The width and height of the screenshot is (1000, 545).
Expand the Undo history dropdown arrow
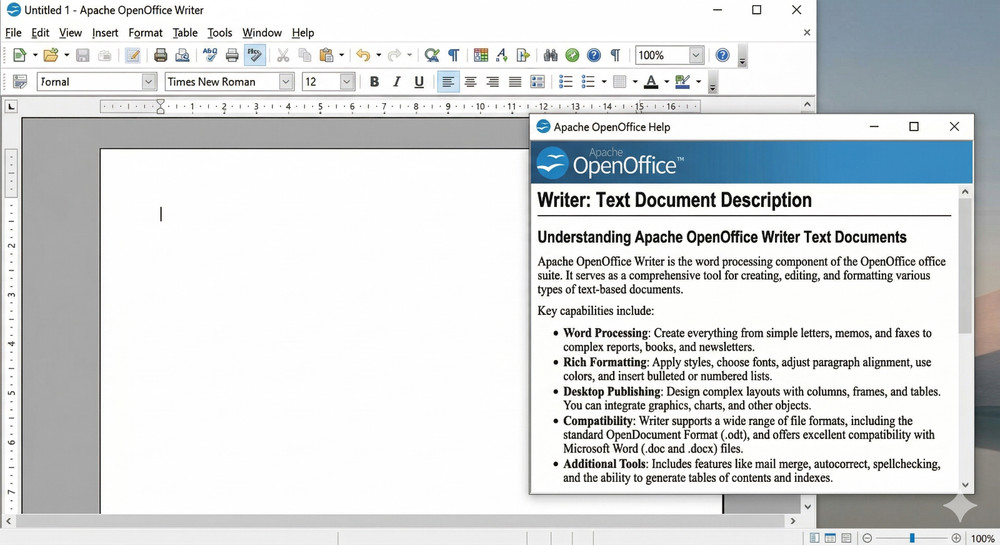378,55
